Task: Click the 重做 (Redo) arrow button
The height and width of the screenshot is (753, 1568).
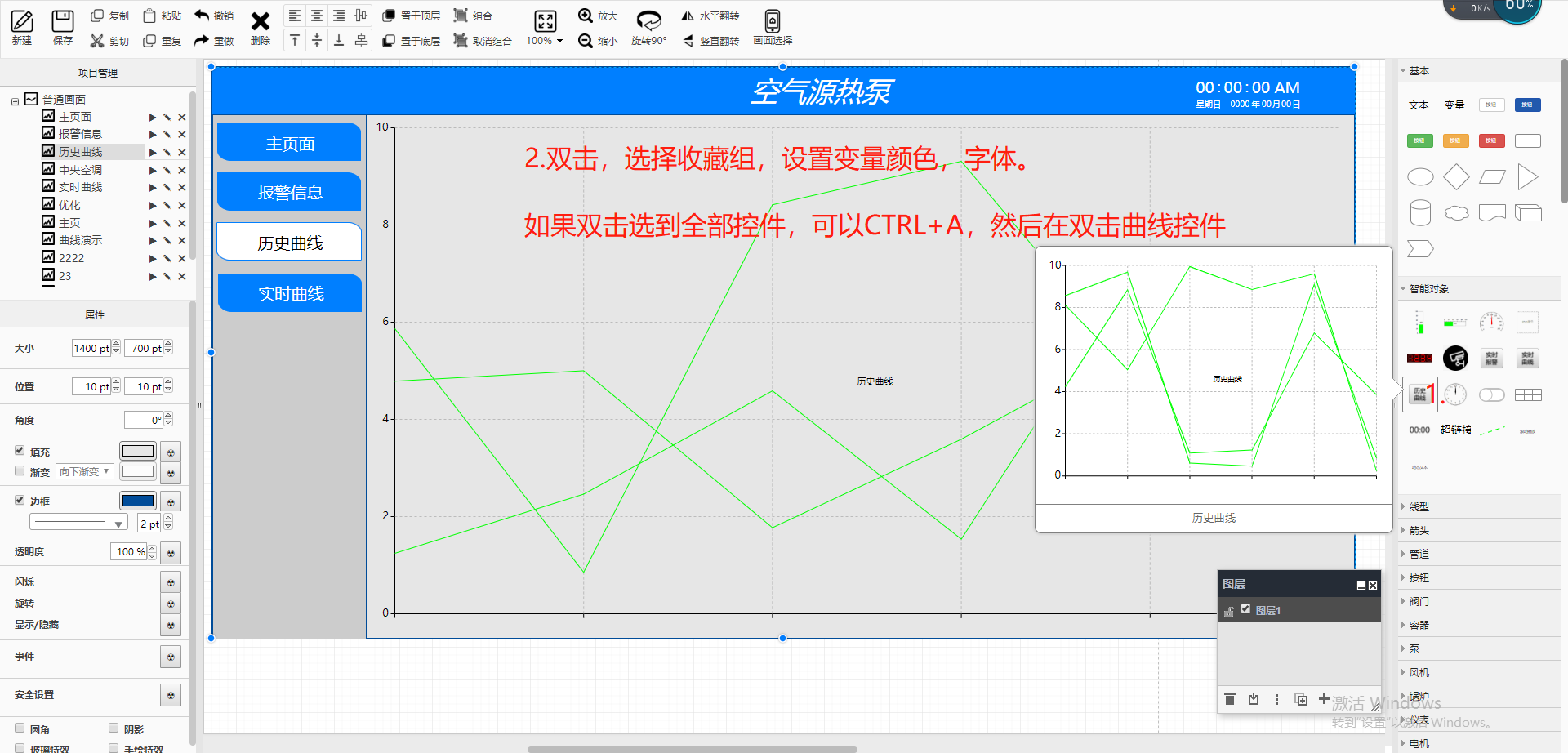Action: (214, 41)
